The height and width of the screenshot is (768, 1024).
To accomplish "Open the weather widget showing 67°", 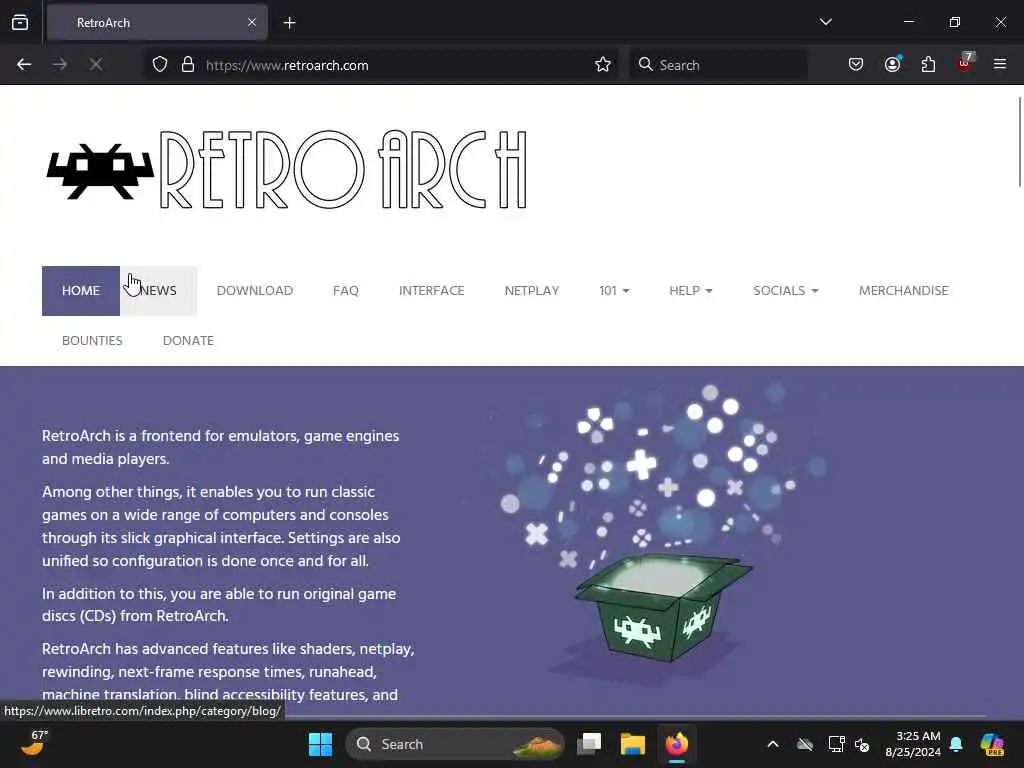I will pos(34,743).
